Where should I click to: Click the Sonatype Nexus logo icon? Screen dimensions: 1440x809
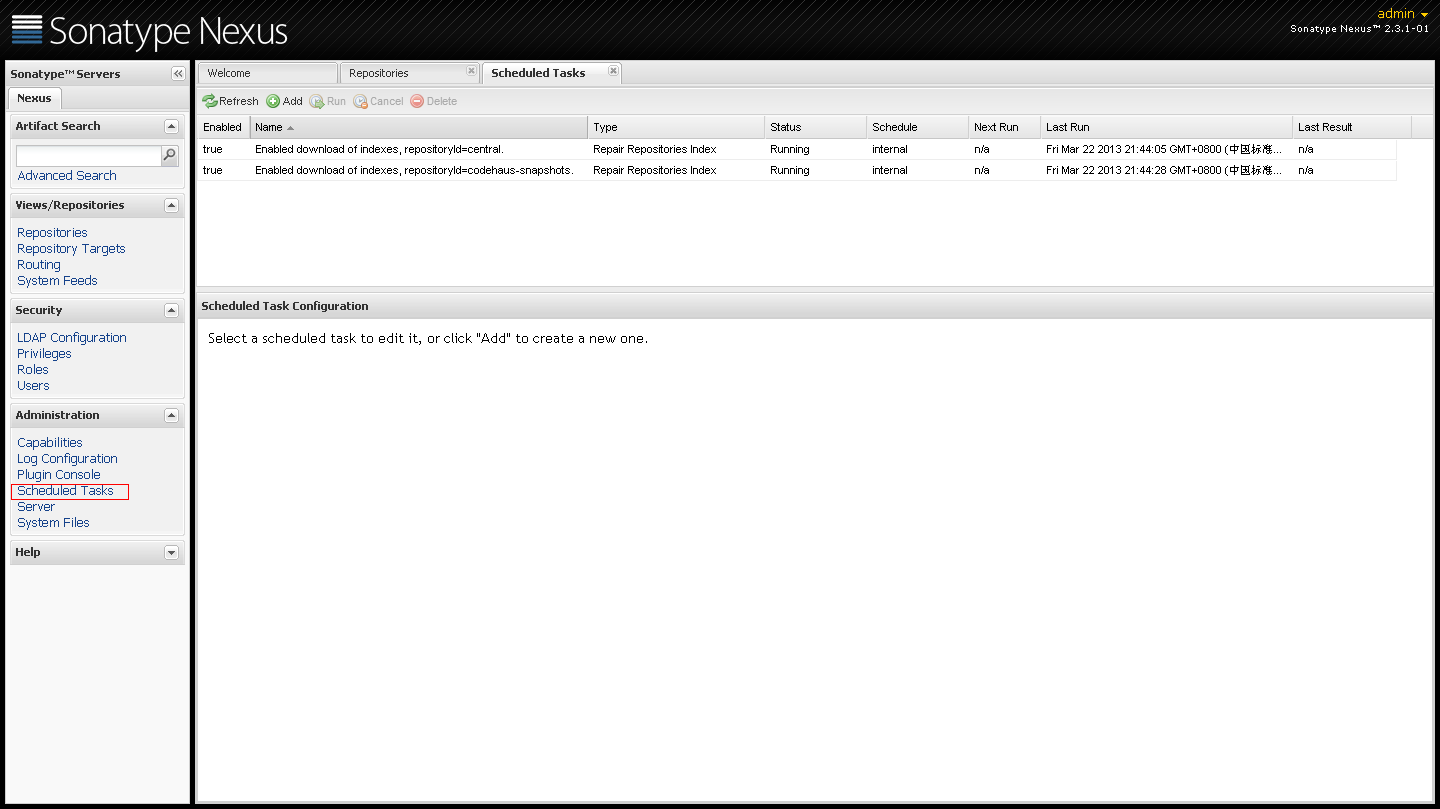pos(27,30)
